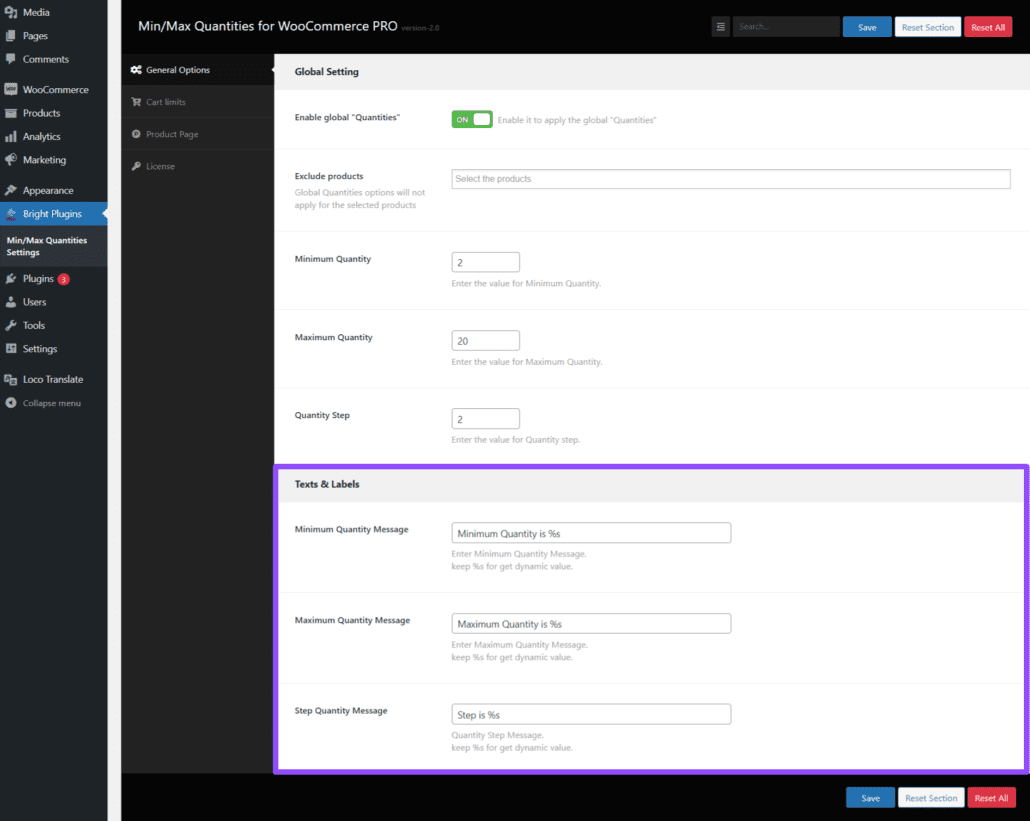1030x821 pixels.
Task: Open the Plugins menu with update badge
Action: pos(40,279)
